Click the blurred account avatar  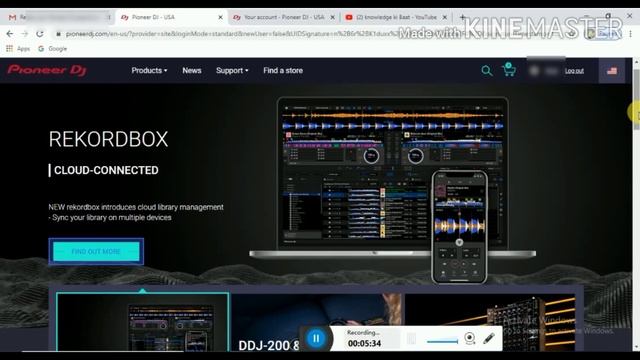[534, 71]
